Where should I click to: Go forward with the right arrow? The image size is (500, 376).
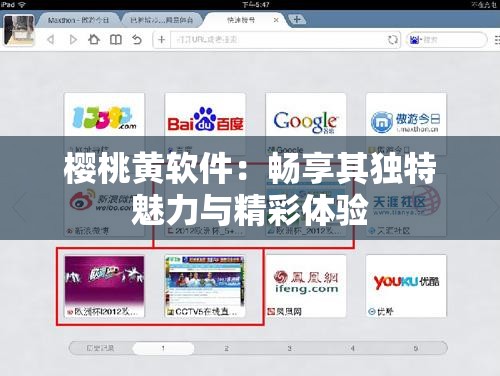tap(73, 40)
